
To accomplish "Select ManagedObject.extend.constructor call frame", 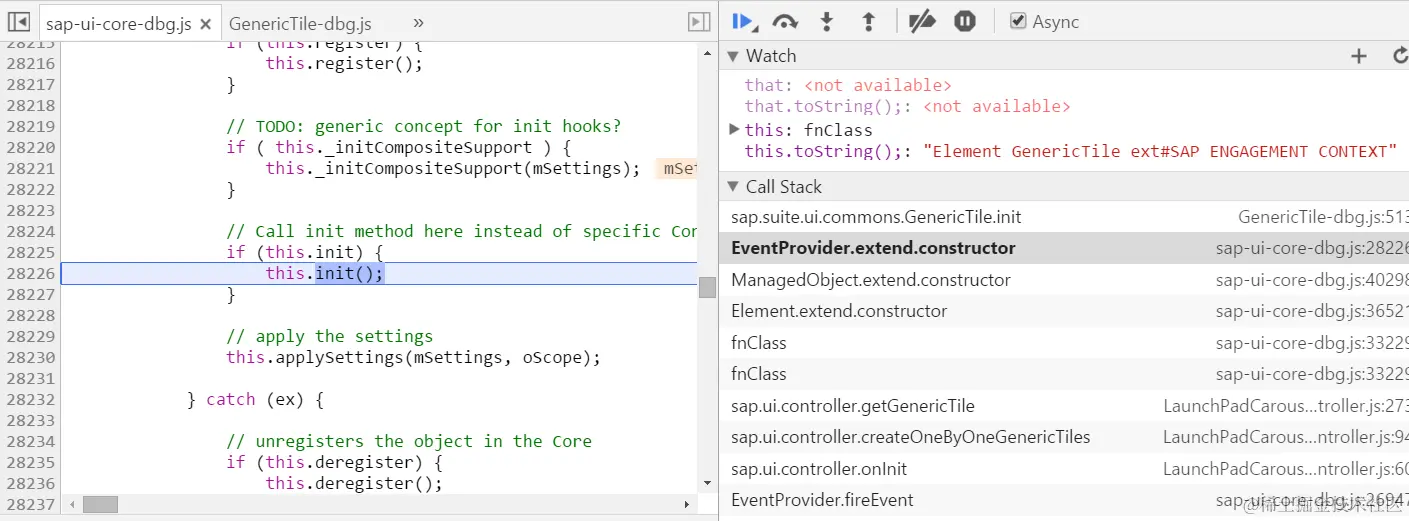I will click(x=1064, y=280).
